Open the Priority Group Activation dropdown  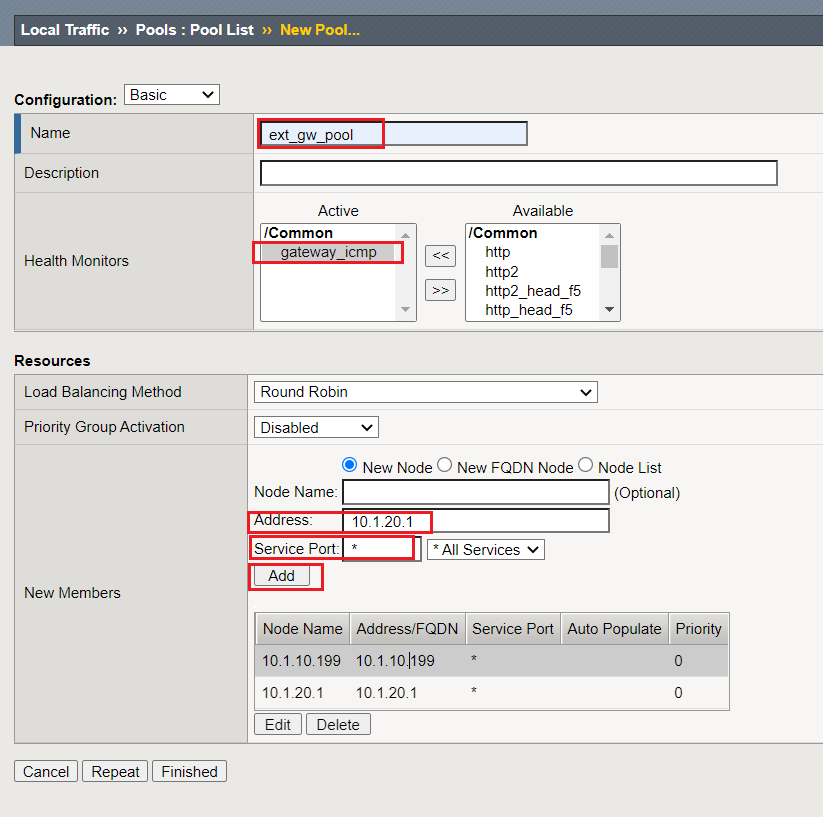click(x=316, y=427)
